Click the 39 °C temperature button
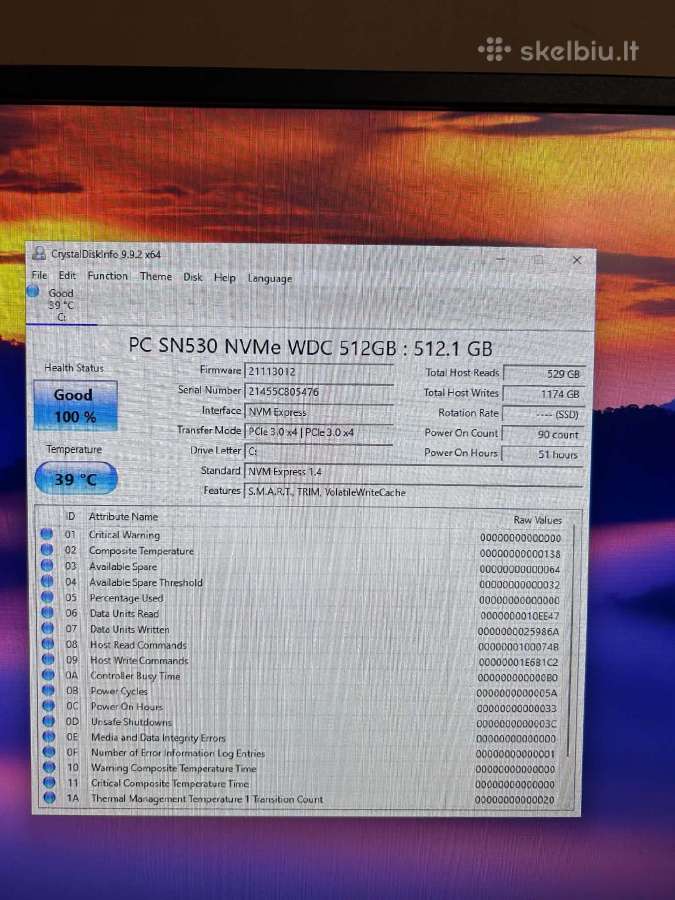 tap(76, 479)
